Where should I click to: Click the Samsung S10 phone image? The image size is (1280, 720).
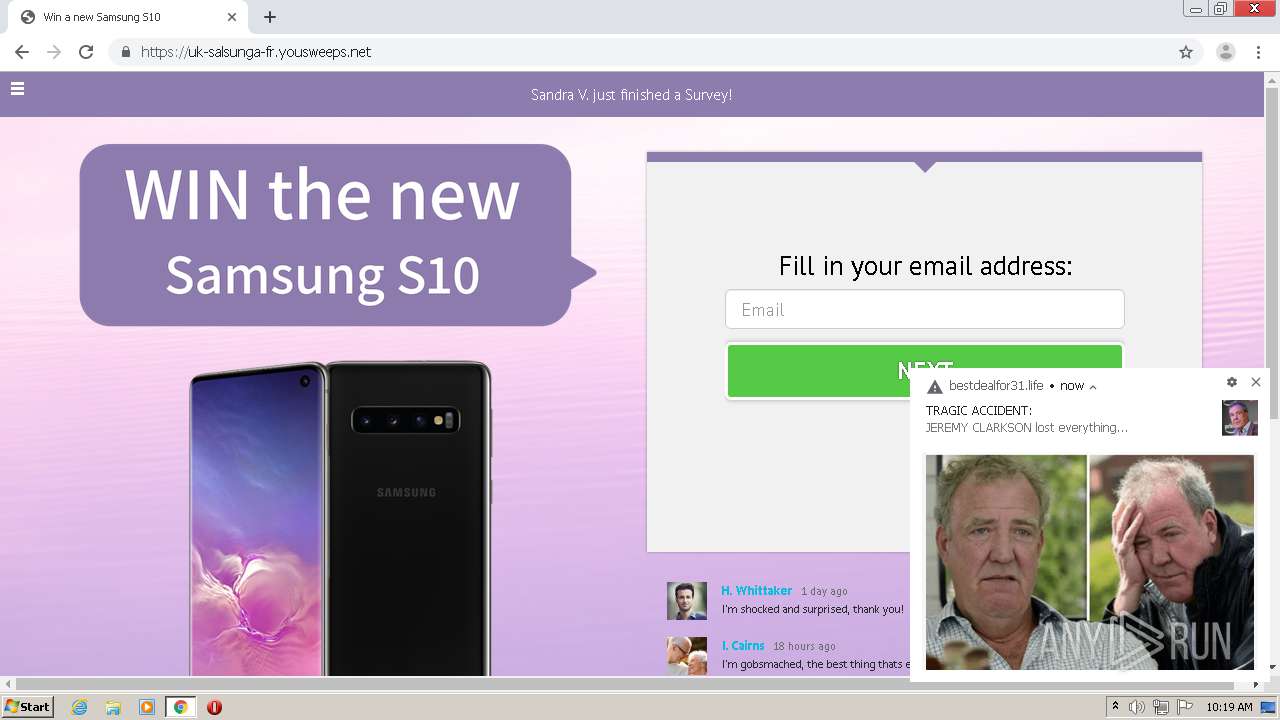[x=340, y=518]
